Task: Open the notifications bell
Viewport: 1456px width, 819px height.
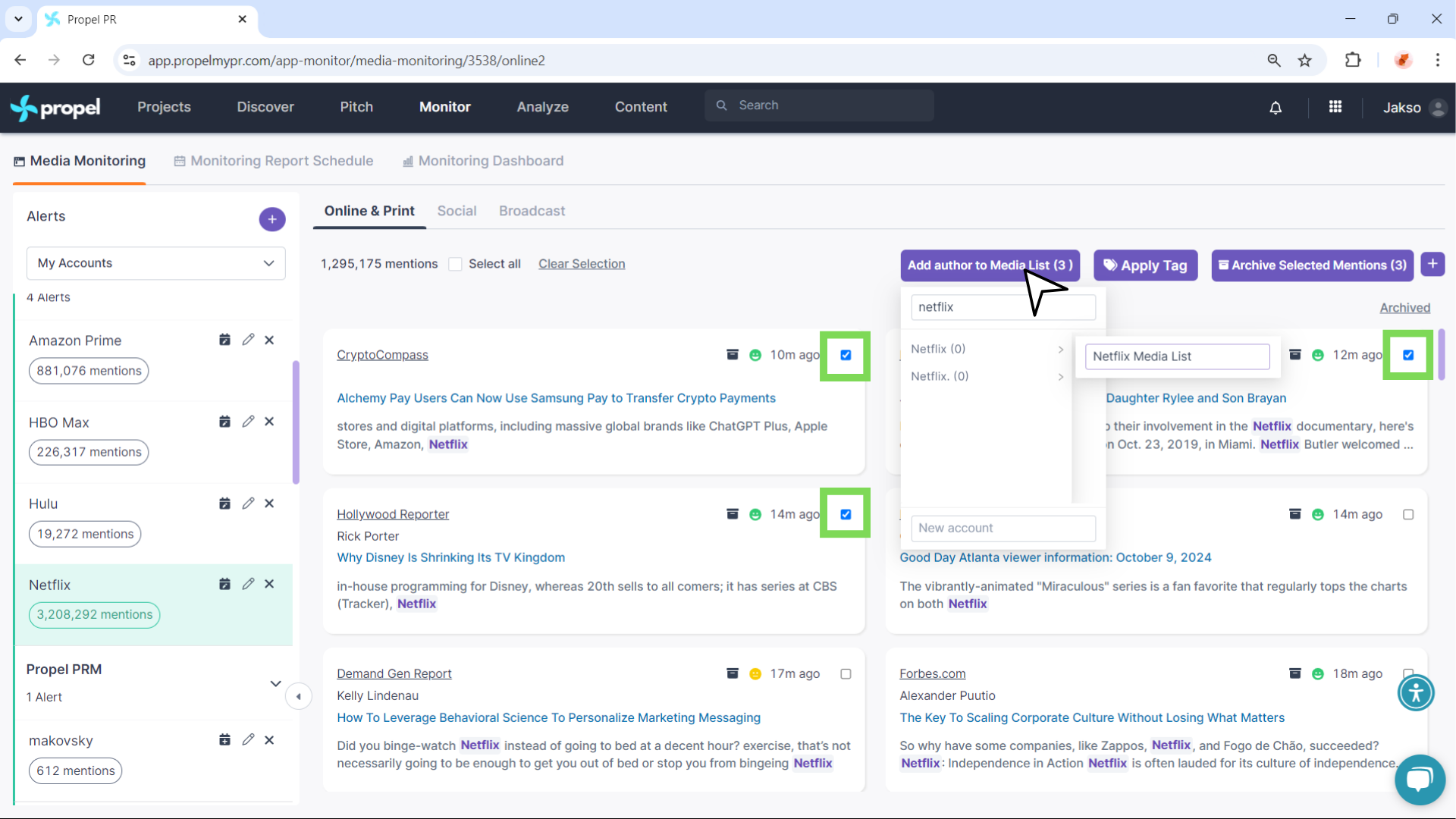Action: (x=1276, y=108)
